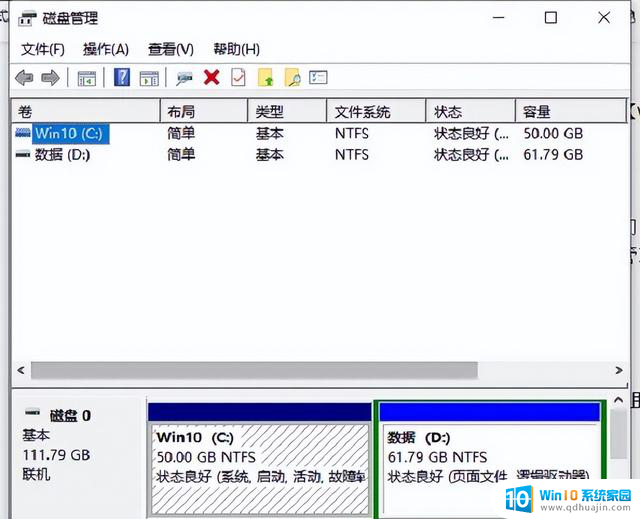Click the 61.79 GB capacity cell
The image size is (640, 519).
coord(553,155)
